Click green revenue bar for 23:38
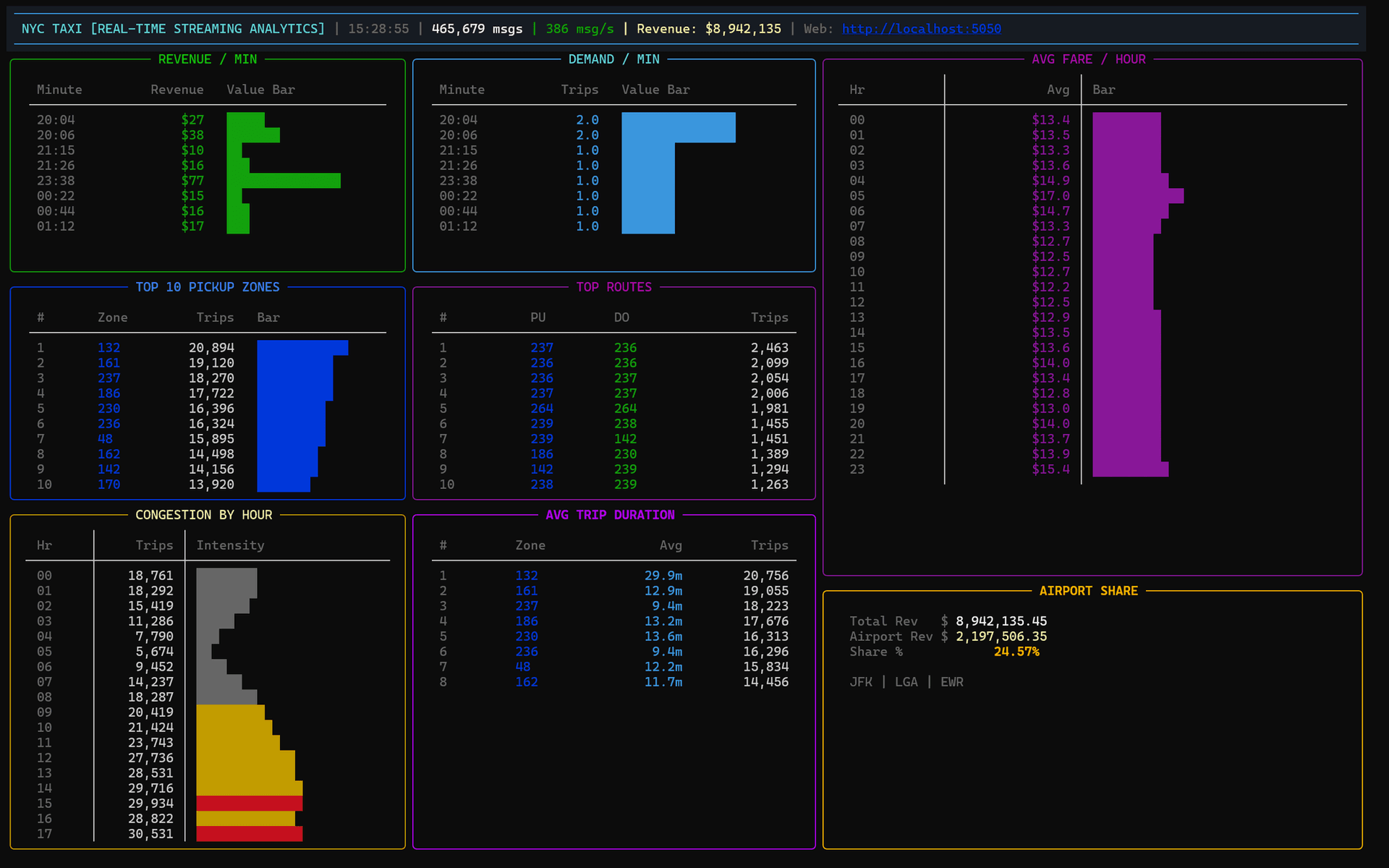The height and width of the screenshot is (868, 1389). pyautogui.click(x=284, y=181)
